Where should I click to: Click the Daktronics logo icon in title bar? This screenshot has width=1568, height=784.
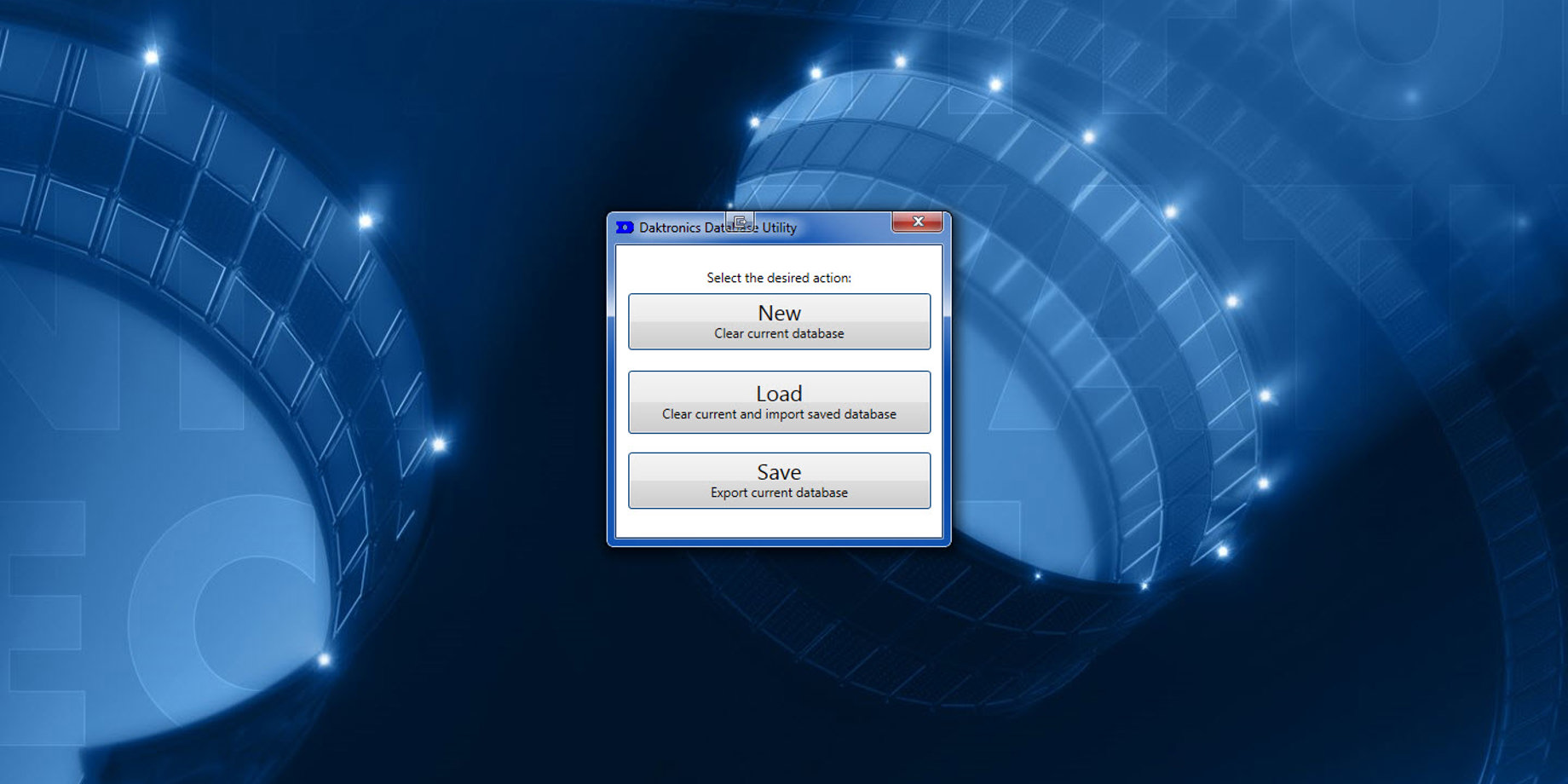click(x=625, y=228)
